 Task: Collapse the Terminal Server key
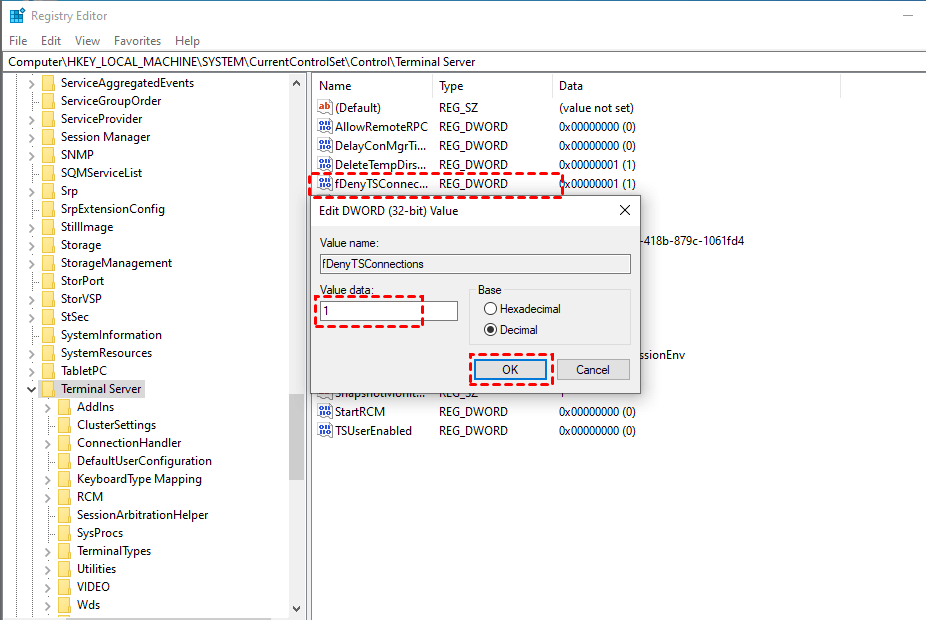[x=31, y=389]
